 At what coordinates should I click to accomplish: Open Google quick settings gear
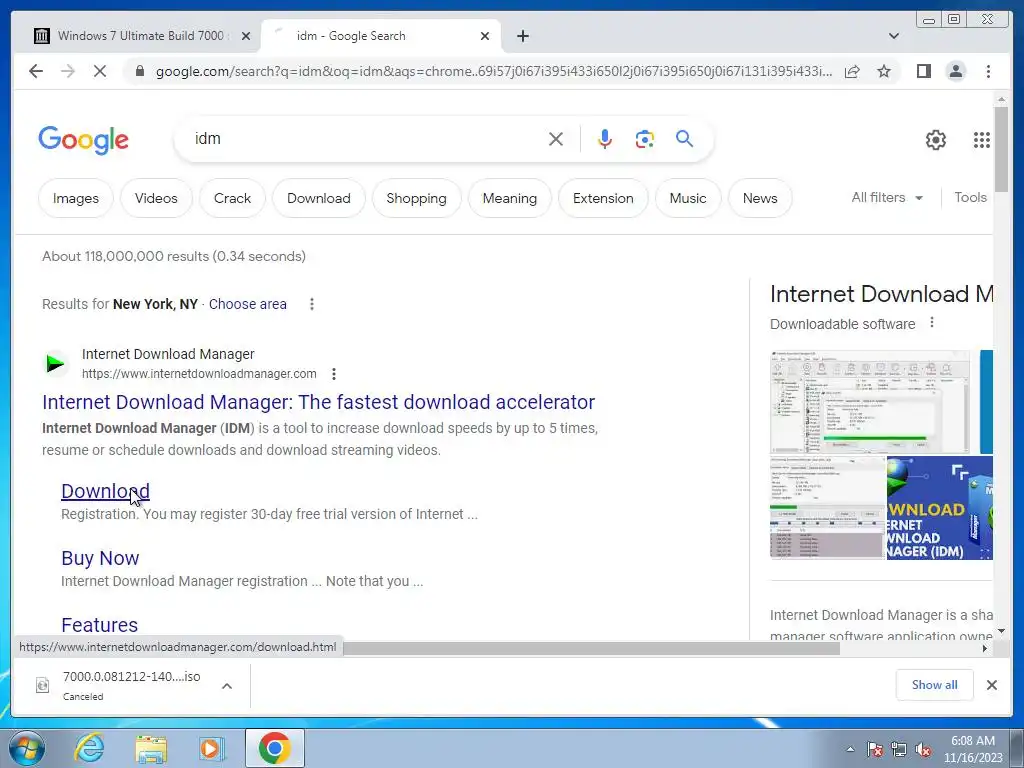(x=936, y=140)
